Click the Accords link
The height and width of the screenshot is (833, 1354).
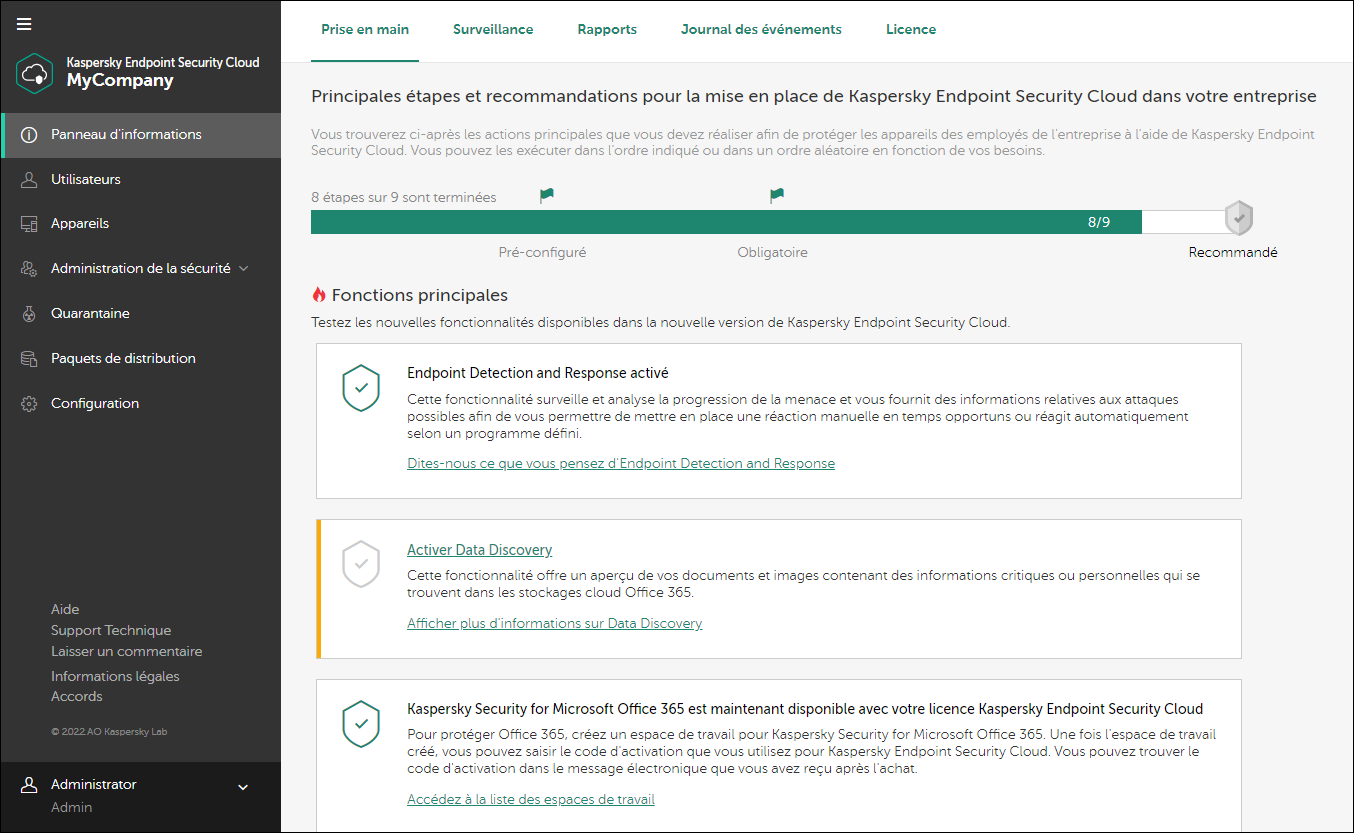pos(77,697)
